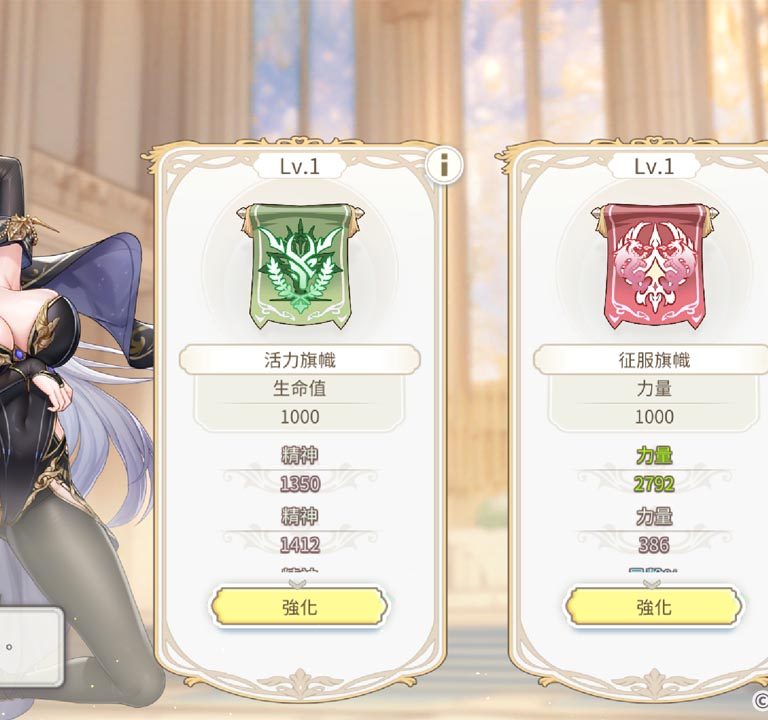Image resolution: width=768 pixels, height=720 pixels.
Task: Click the 生命值 1000 main stat box
Action: 300,403
